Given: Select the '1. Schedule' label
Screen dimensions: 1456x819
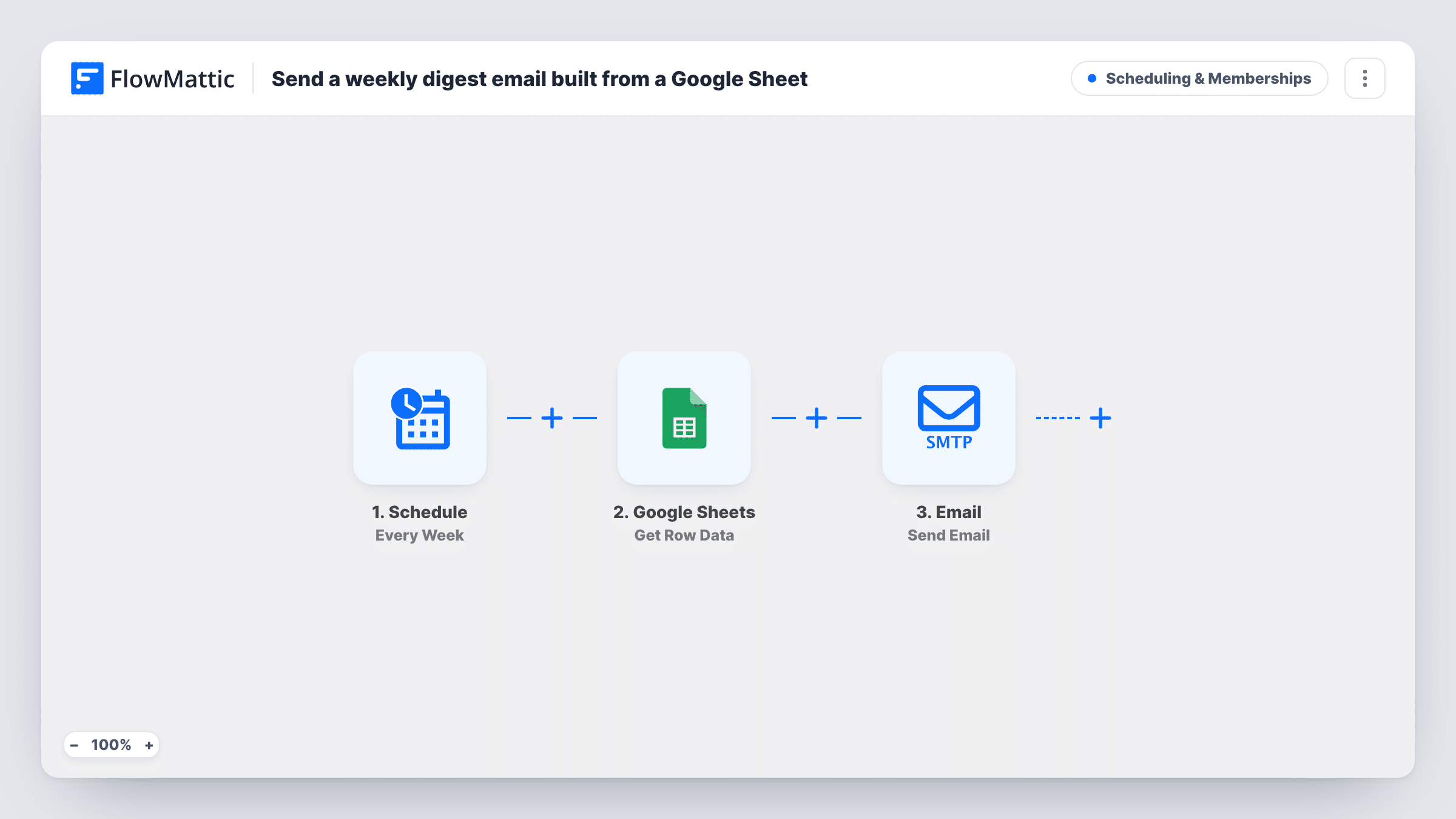Looking at the screenshot, I should pyautogui.click(x=420, y=512).
